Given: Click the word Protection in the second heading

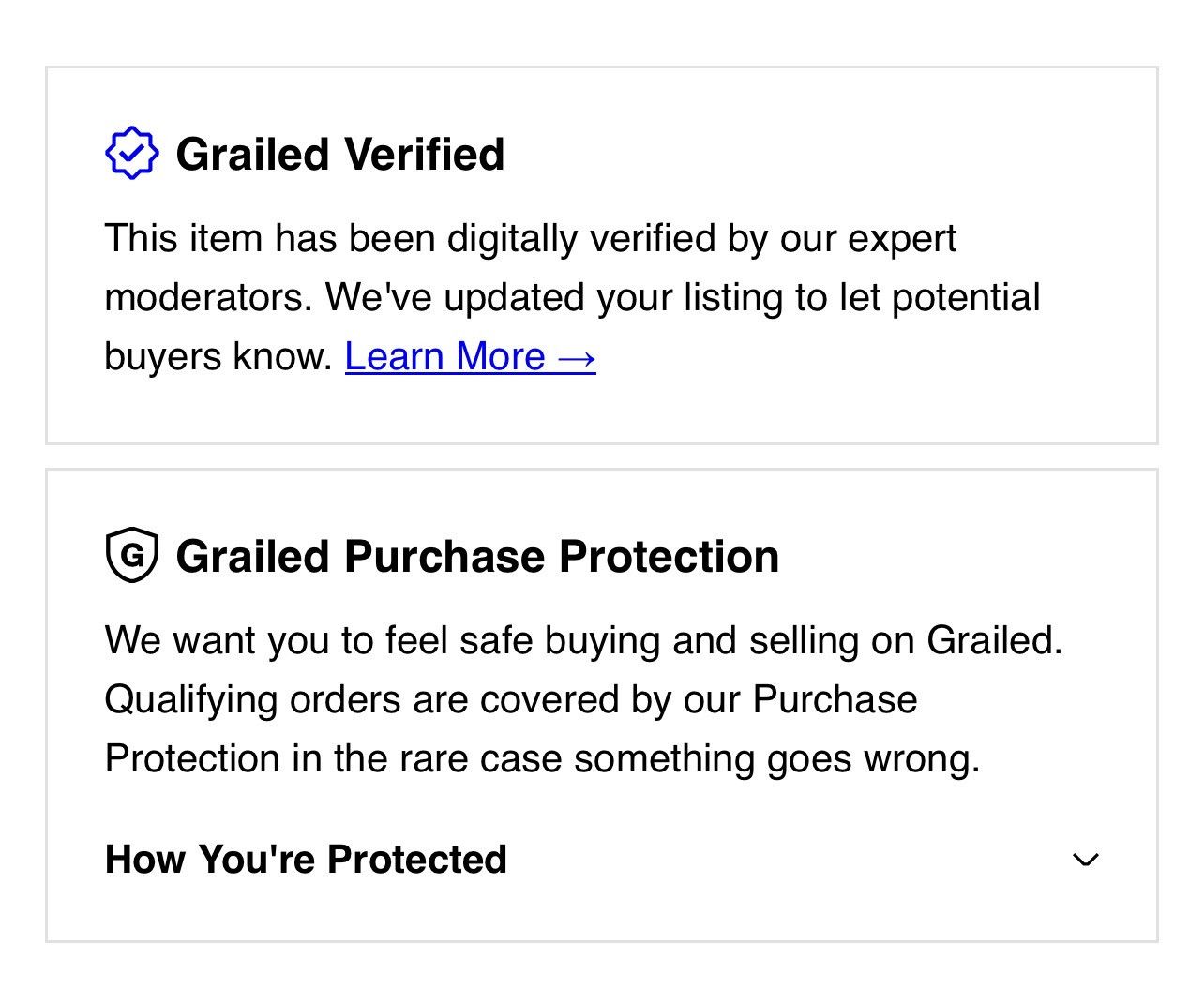Looking at the screenshot, I should point(670,556).
